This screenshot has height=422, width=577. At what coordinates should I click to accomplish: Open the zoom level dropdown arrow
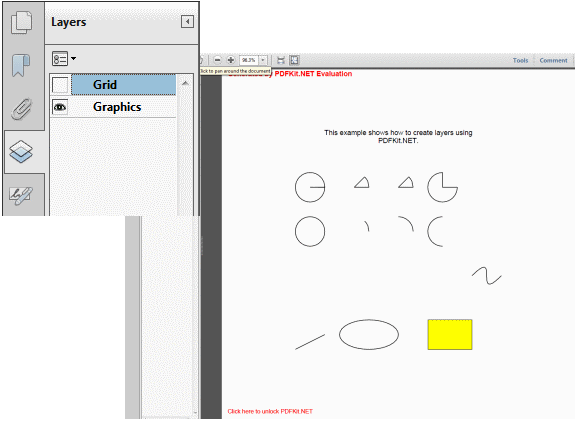[x=263, y=60]
